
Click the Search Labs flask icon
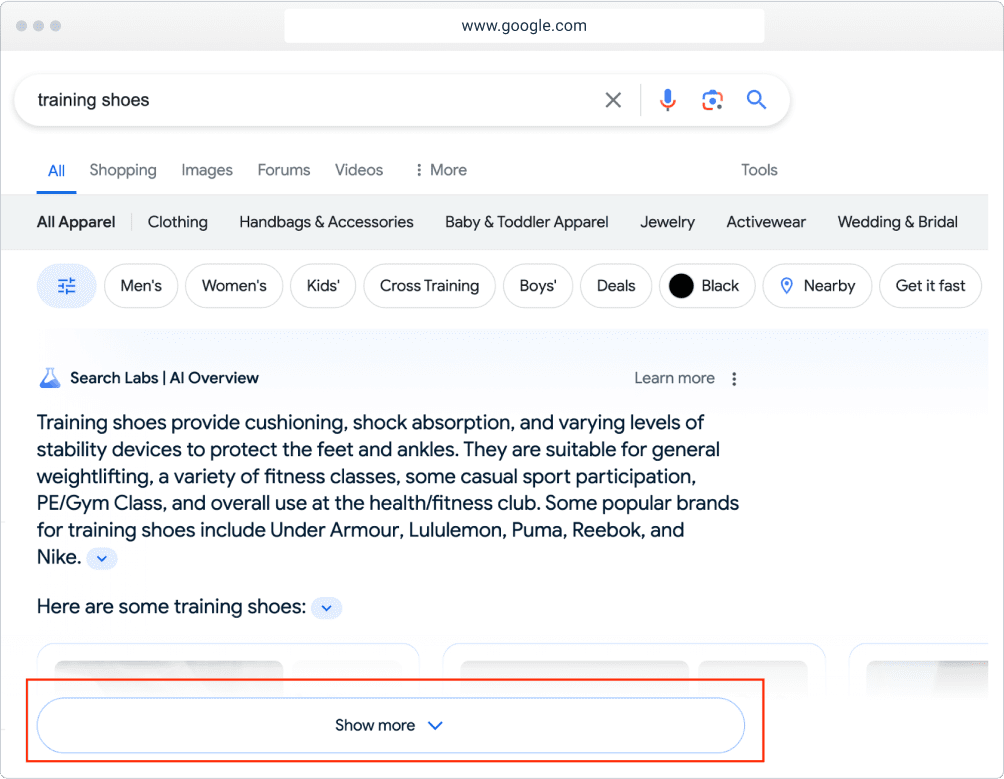coord(50,378)
